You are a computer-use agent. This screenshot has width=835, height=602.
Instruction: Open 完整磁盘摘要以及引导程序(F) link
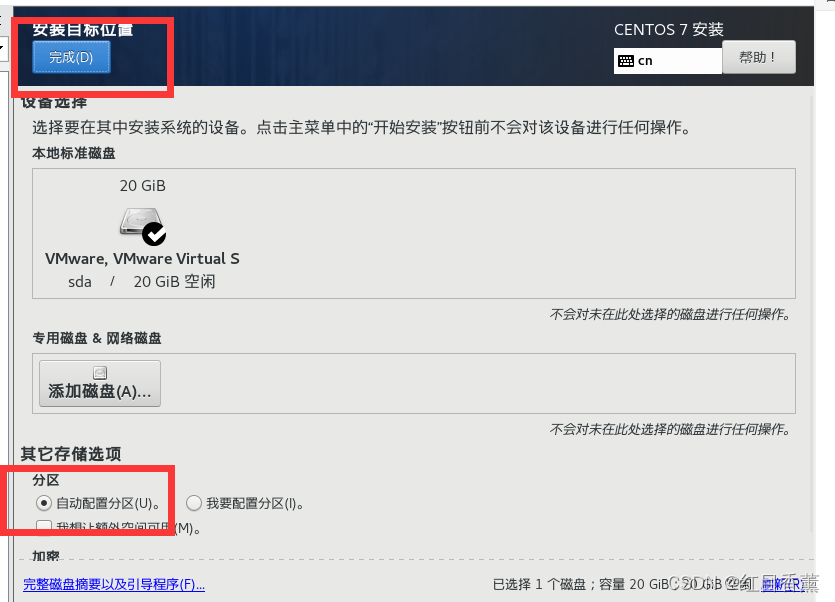click(114, 584)
